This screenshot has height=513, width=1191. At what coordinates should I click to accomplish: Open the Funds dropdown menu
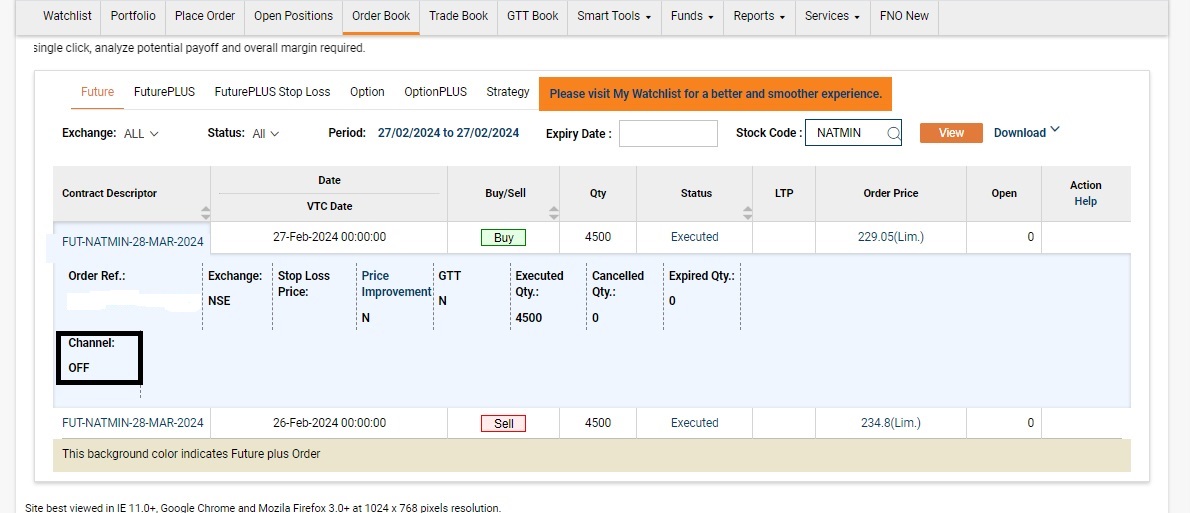[692, 16]
